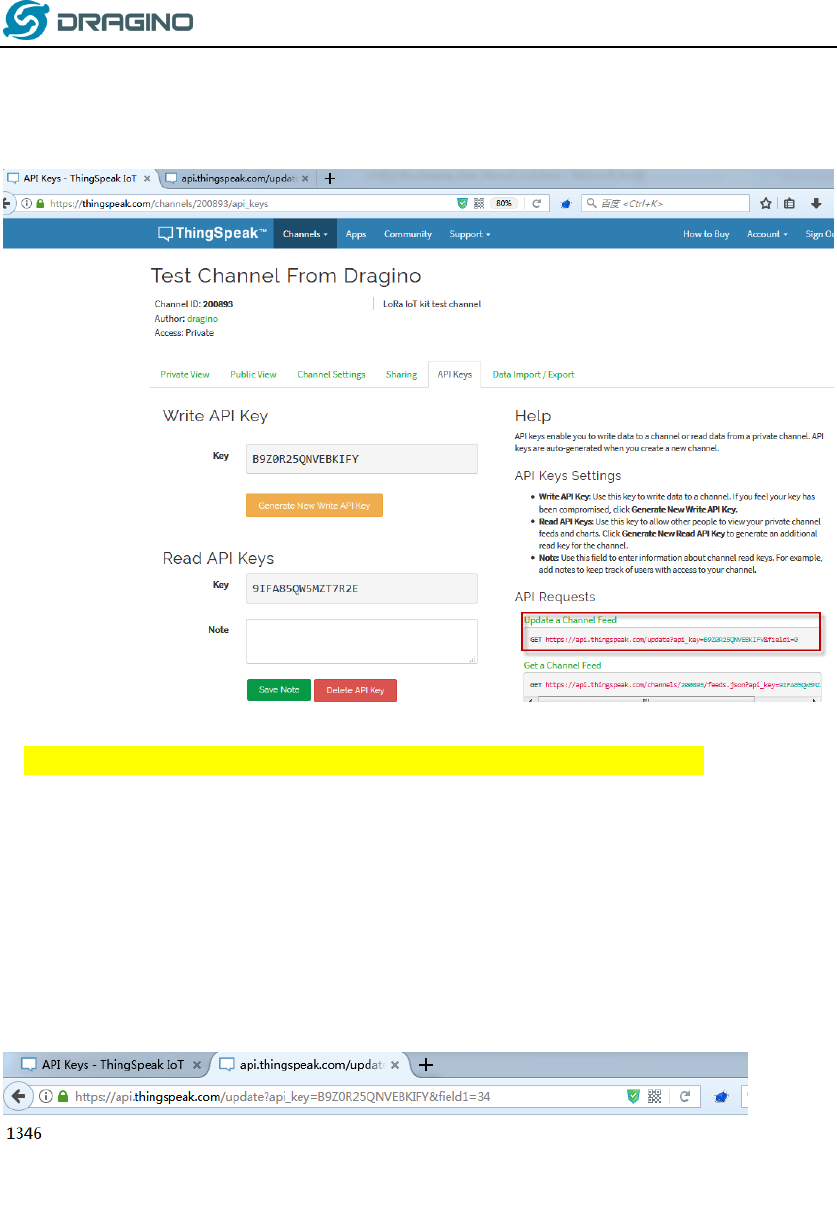Expand the Support dropdown

(x=470, y=234)
